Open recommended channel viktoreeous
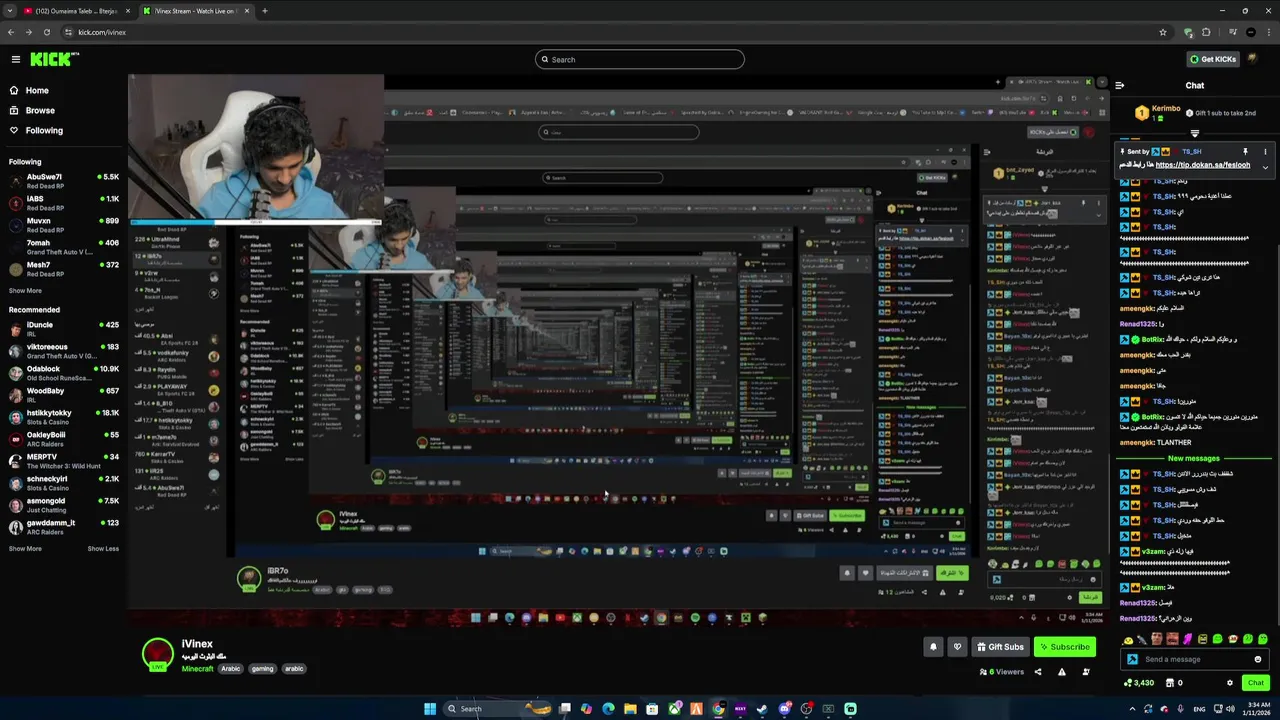1280x720 pixels. (x=64, y=350)
